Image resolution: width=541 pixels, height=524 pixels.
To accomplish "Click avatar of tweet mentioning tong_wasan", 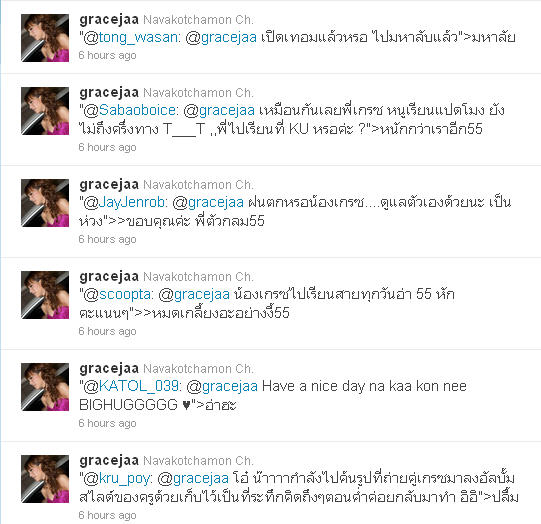I will tap(45, 38).
